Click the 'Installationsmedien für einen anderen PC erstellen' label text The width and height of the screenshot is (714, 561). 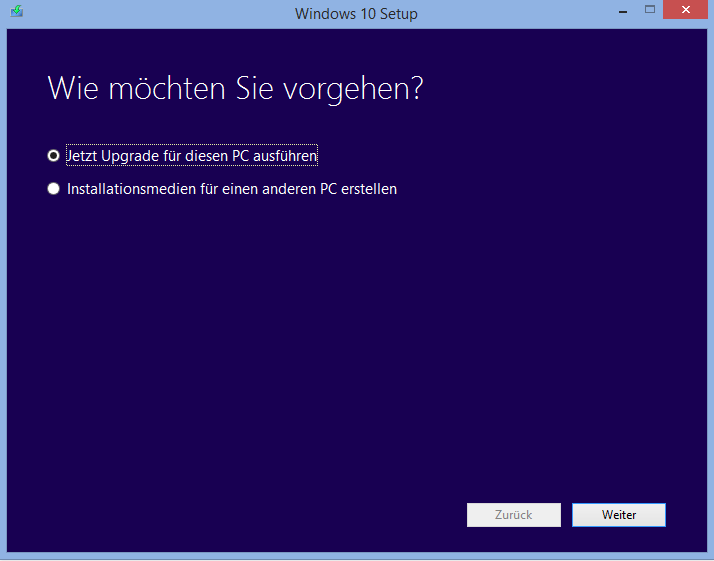coord(231,188)
